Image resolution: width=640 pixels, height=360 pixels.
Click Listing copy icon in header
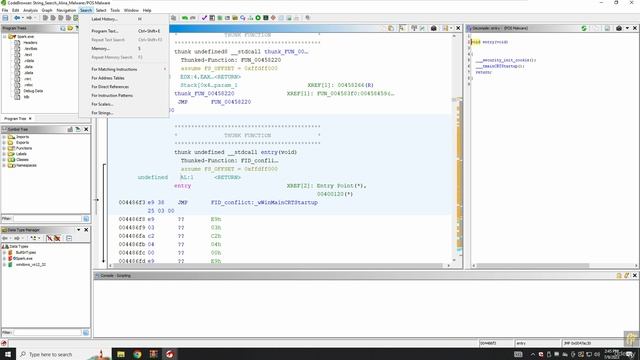(x=391, y=28)
